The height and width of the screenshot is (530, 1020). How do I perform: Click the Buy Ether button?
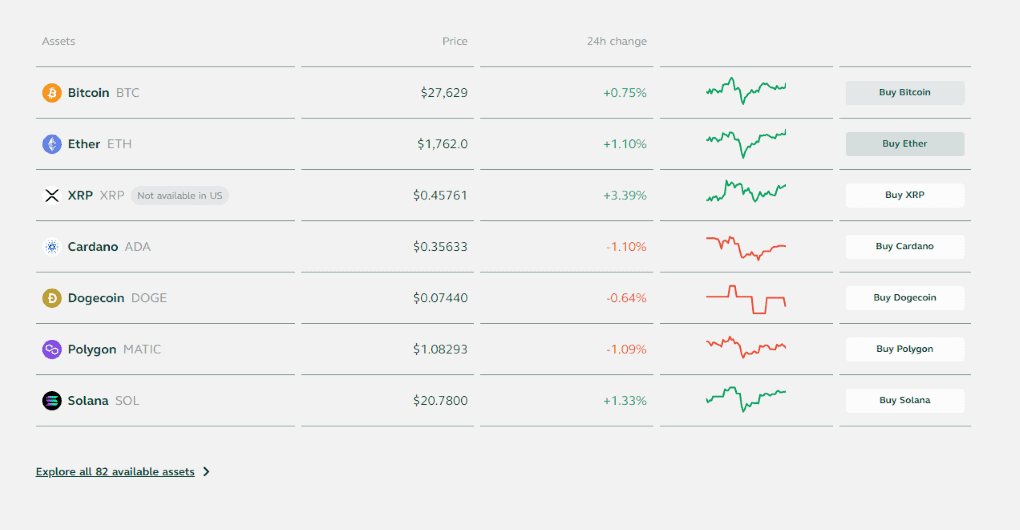[905, 144]
